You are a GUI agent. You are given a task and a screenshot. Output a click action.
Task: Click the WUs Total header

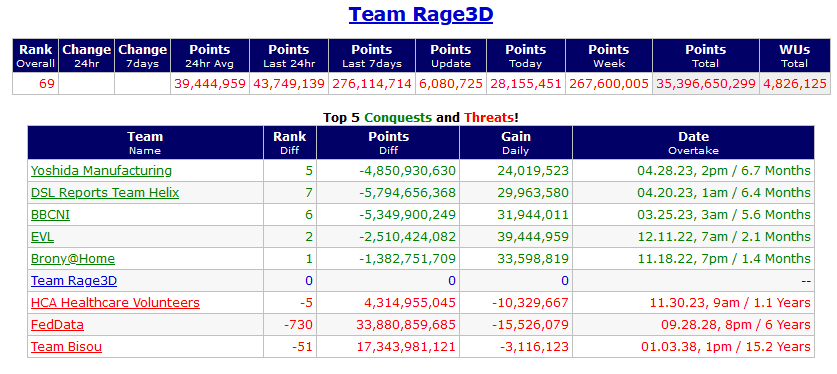pos(795,56)
